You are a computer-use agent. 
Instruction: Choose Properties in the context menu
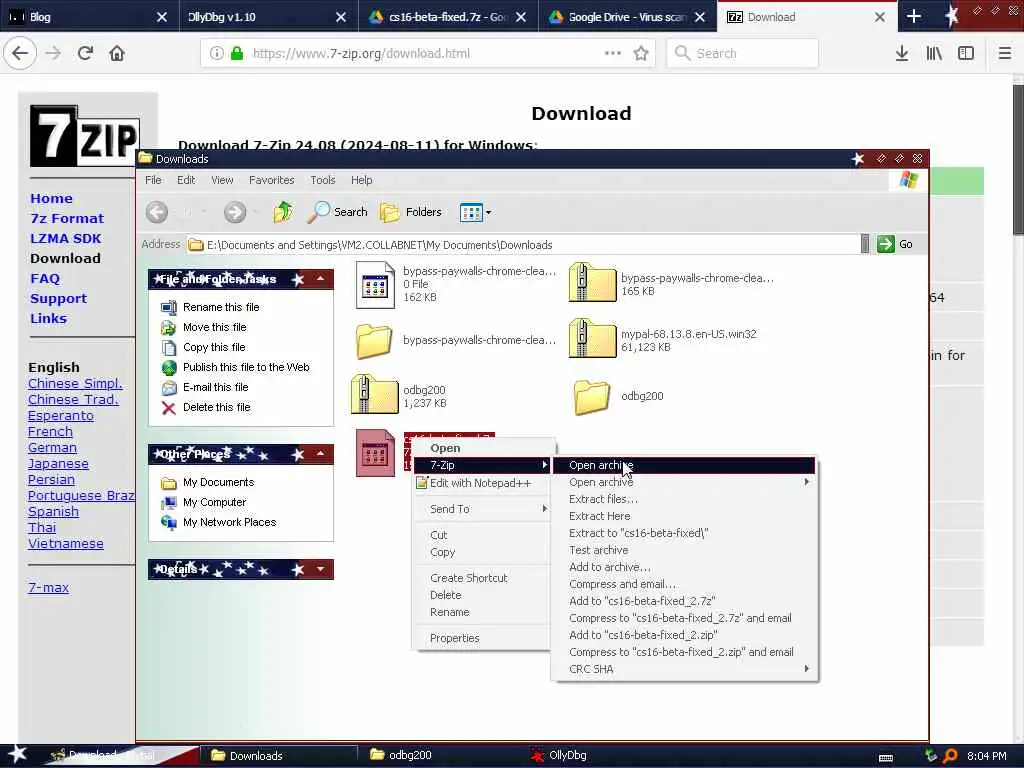pos(455,638)
